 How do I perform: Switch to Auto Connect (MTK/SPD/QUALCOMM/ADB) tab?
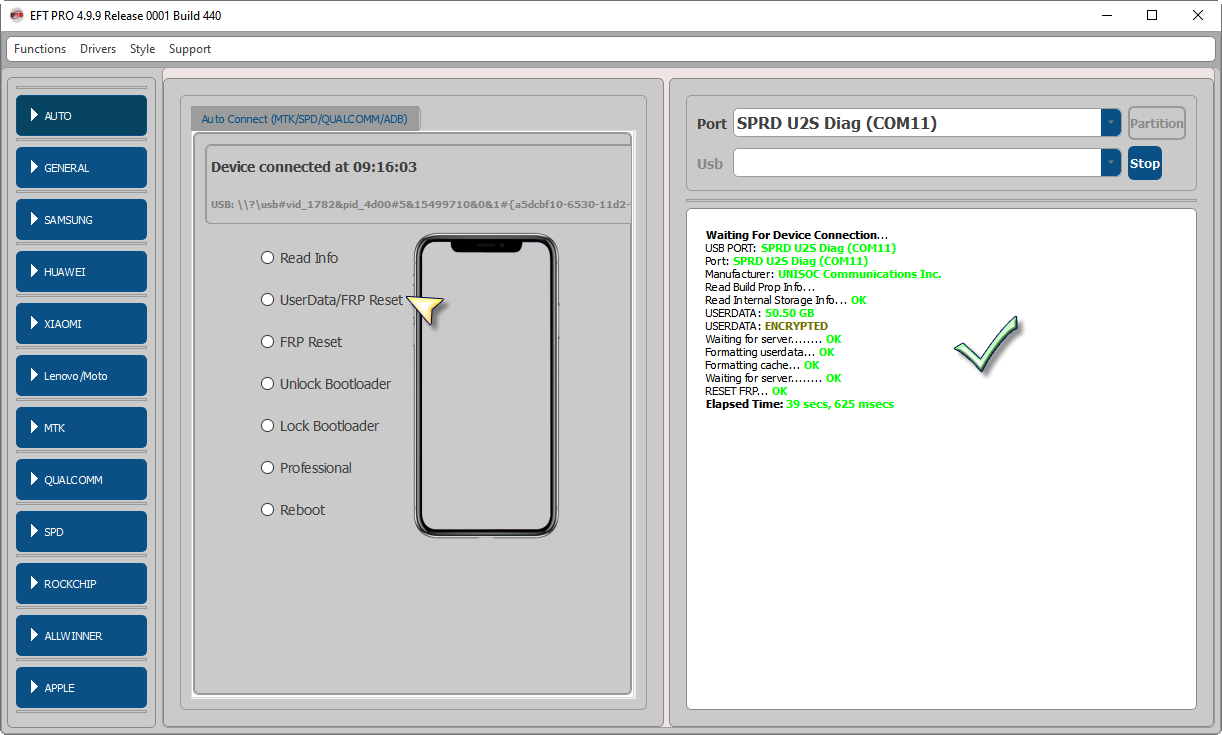(x=306, y=119)
